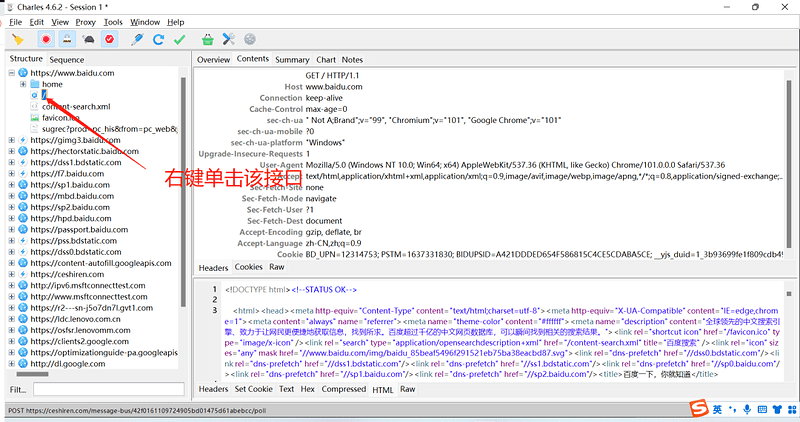
Task: Expand the home folder node
Action: pyautogui.click(x=23, y=84)
